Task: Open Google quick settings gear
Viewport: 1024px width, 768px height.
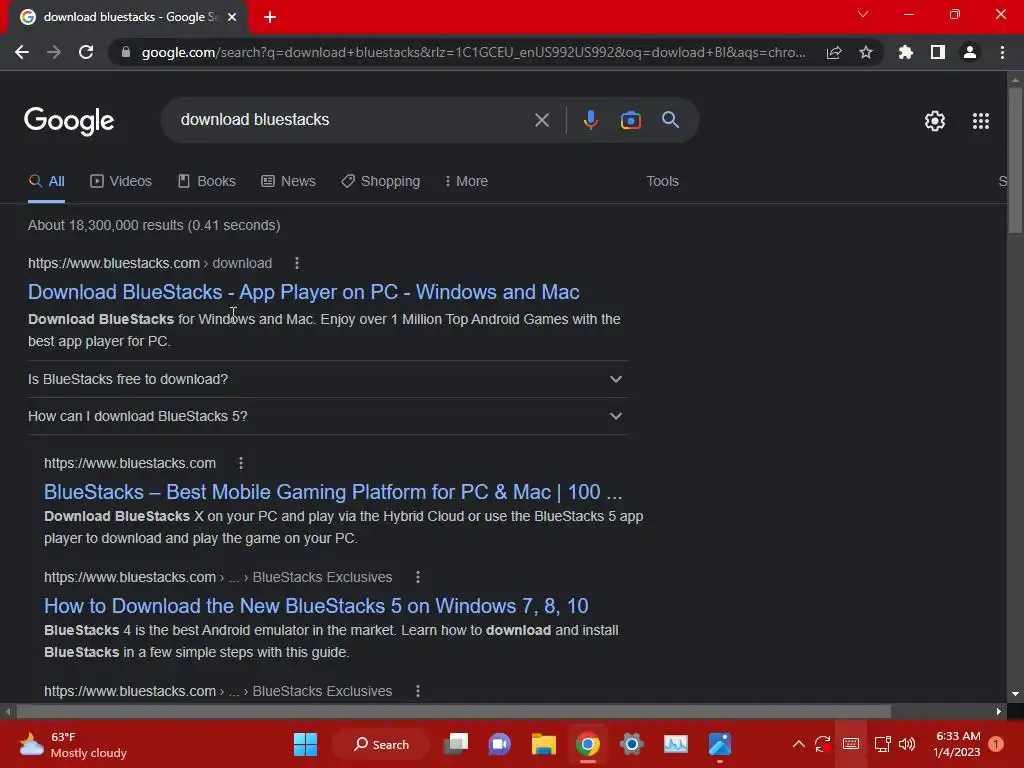Action: tap(935, 121)
